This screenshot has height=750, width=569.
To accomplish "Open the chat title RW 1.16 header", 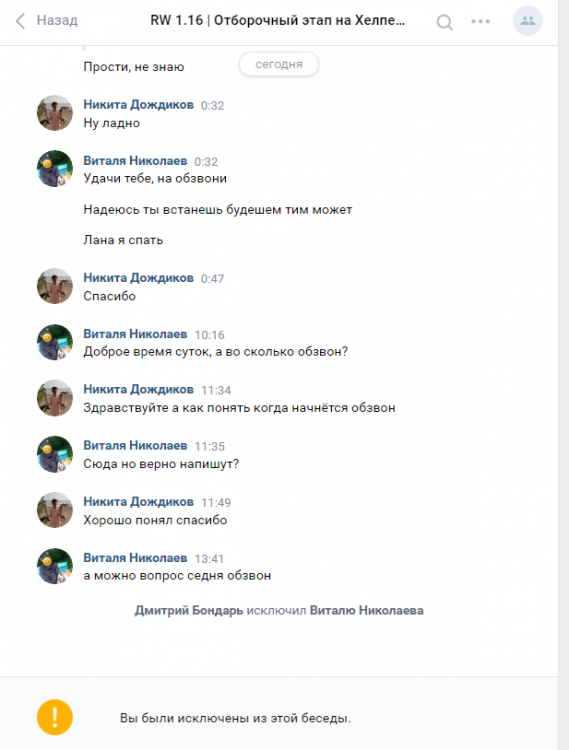I will (277, 20).
